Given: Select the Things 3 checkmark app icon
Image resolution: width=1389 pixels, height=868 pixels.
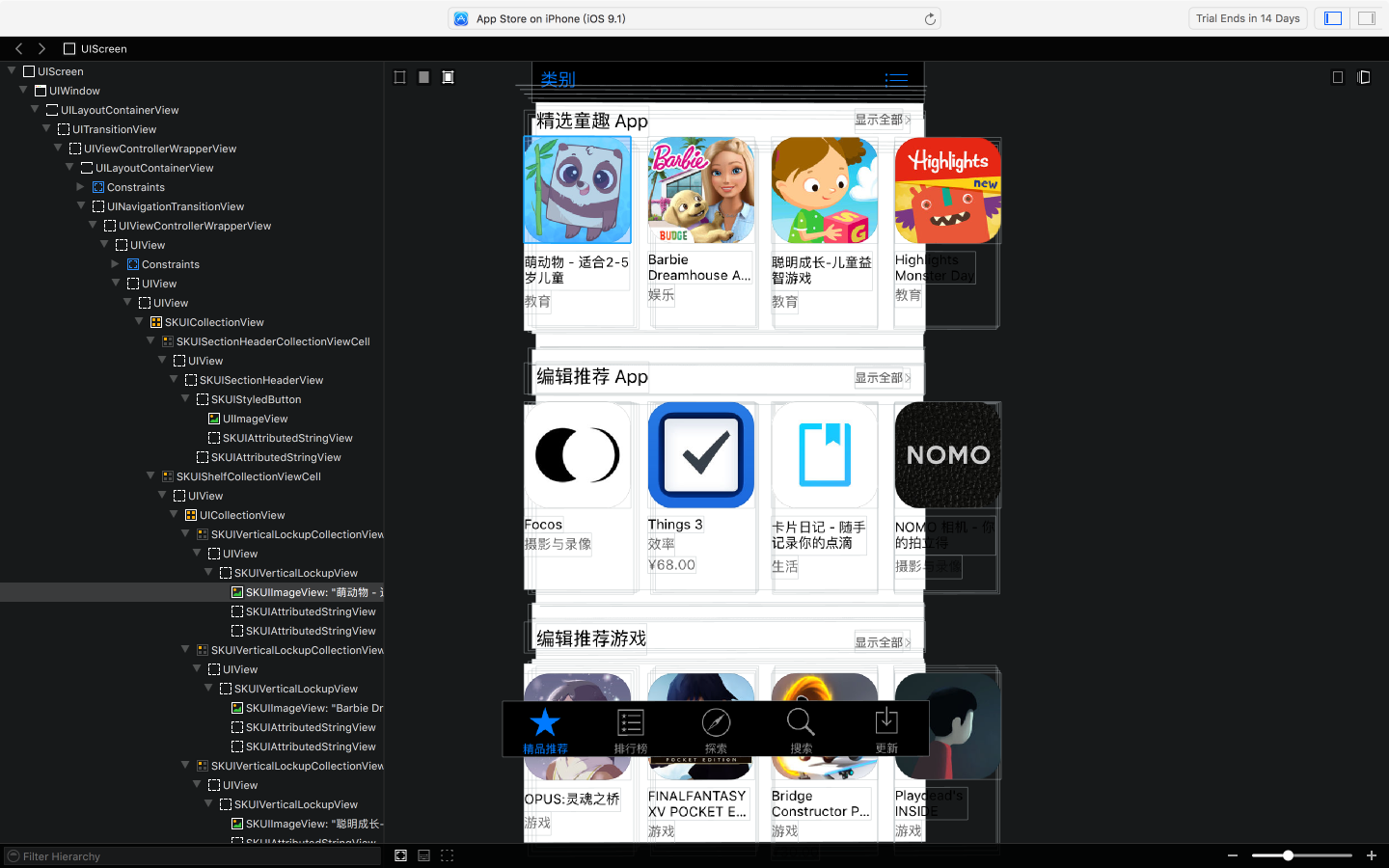Looking at the screenshot, I should [x=701, y=455].
